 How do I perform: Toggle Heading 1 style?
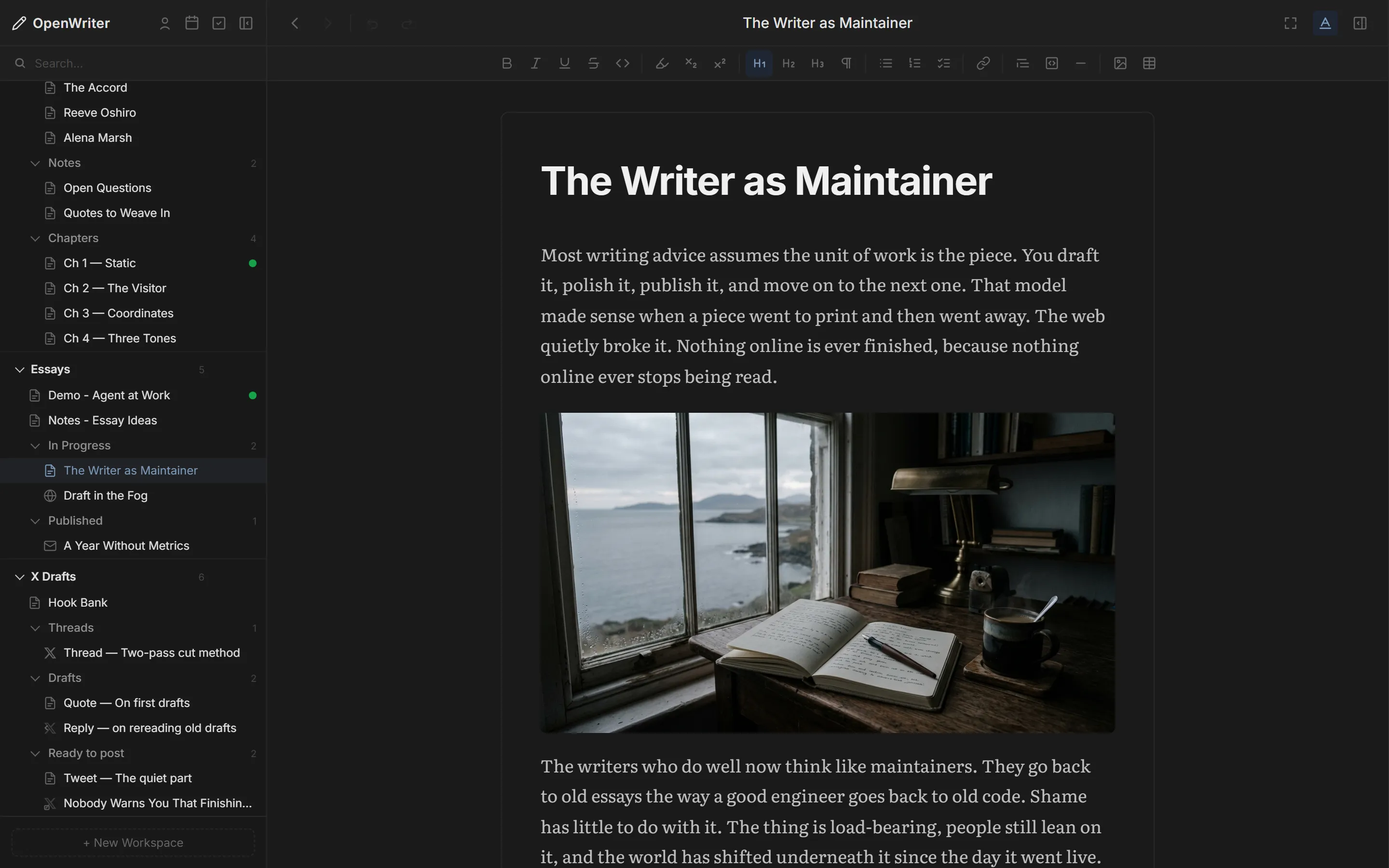[x=759, y=63]
